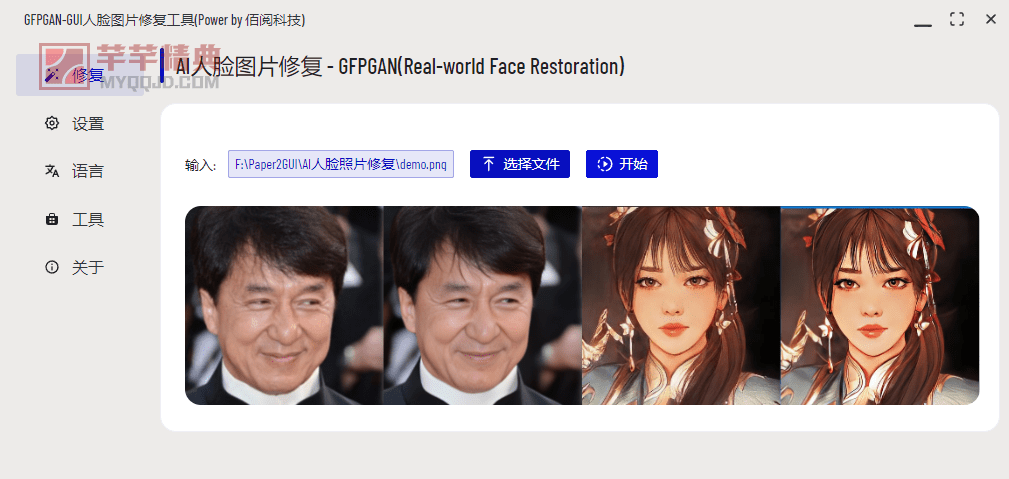Click the translate icon next to 语言
The height and width of the screenshot is (479, 1009).
pos(51,171)
